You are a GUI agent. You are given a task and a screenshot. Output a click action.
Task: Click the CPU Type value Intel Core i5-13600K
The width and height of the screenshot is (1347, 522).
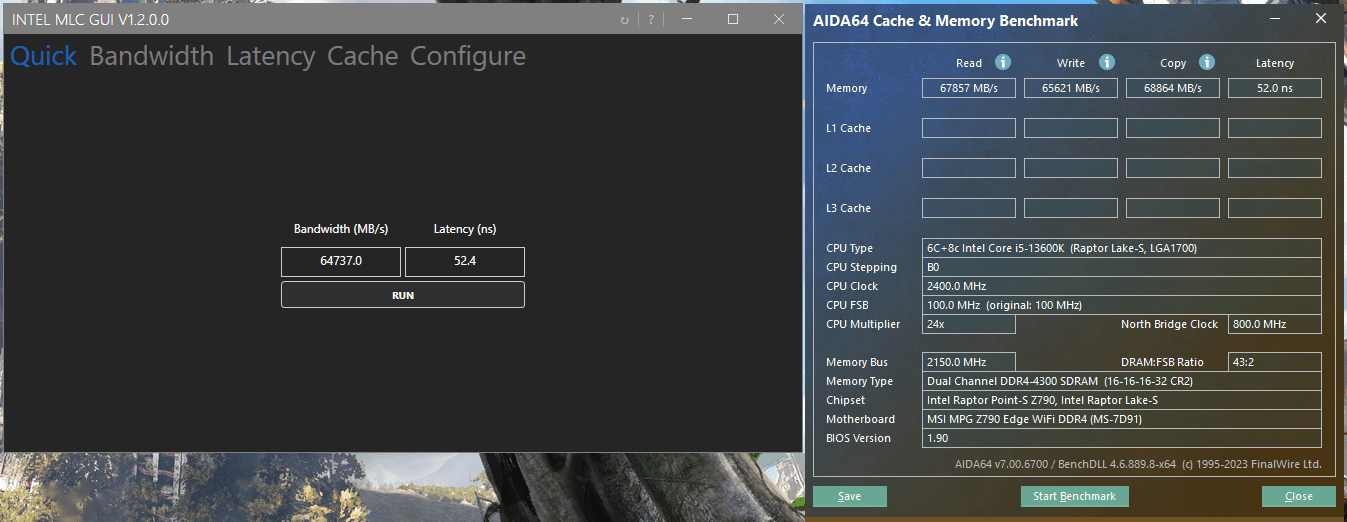[x=1122, y=248]
